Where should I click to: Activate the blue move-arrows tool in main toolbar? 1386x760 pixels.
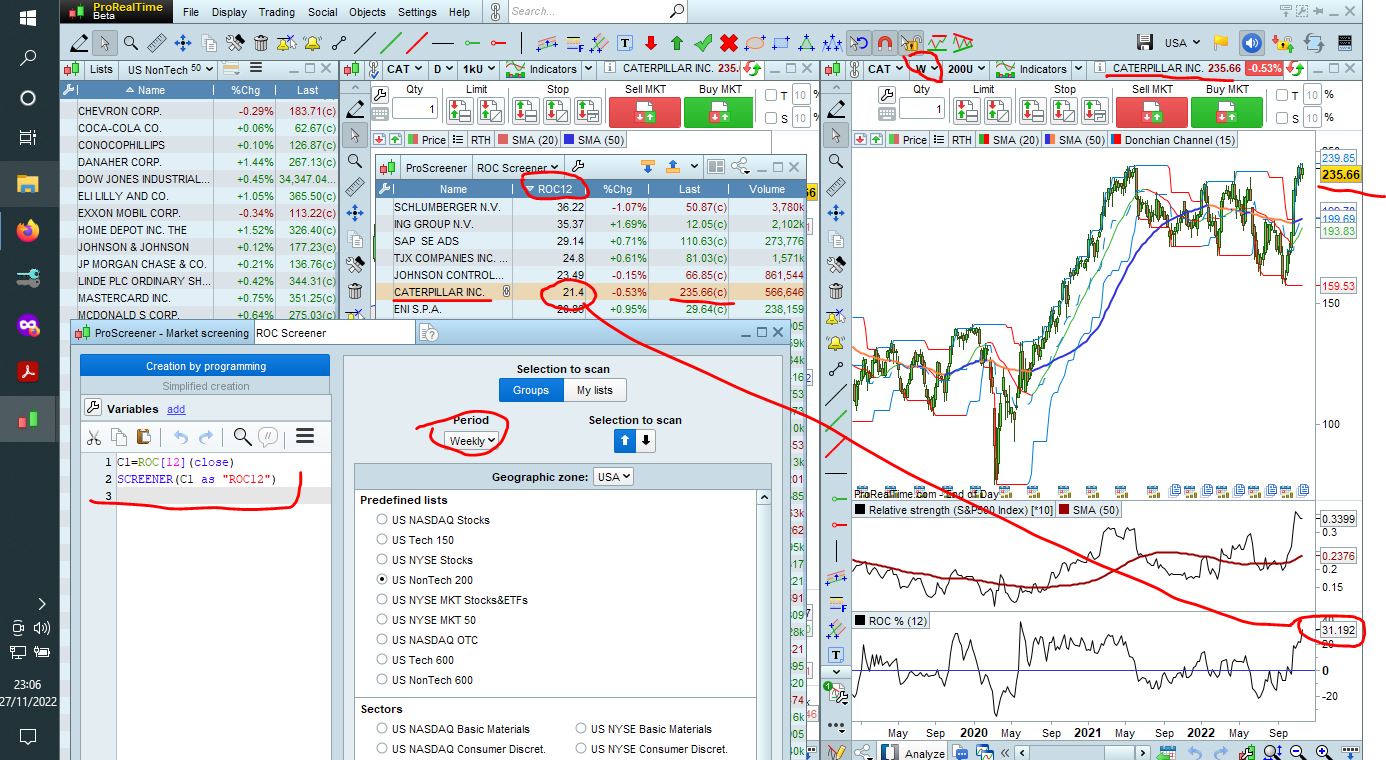click(183, 43)
